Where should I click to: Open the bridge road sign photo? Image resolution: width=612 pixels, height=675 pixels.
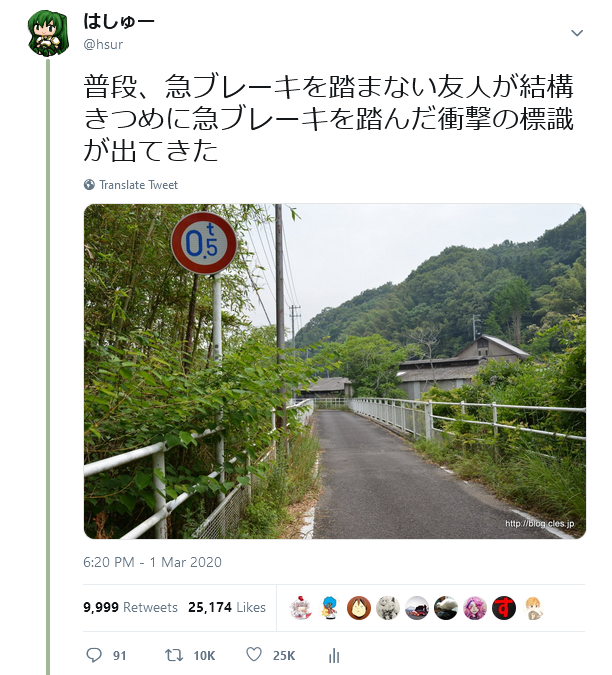335,371
